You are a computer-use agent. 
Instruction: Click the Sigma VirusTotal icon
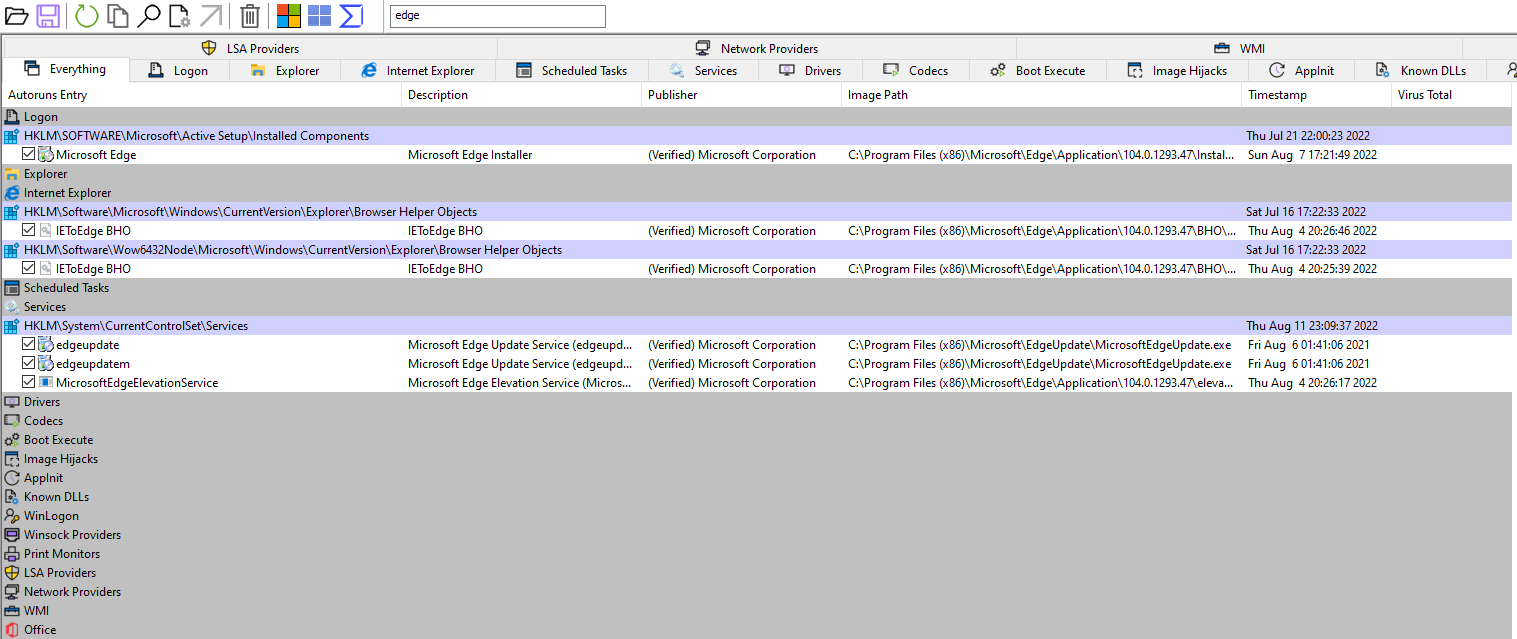[x=351, y=16]
